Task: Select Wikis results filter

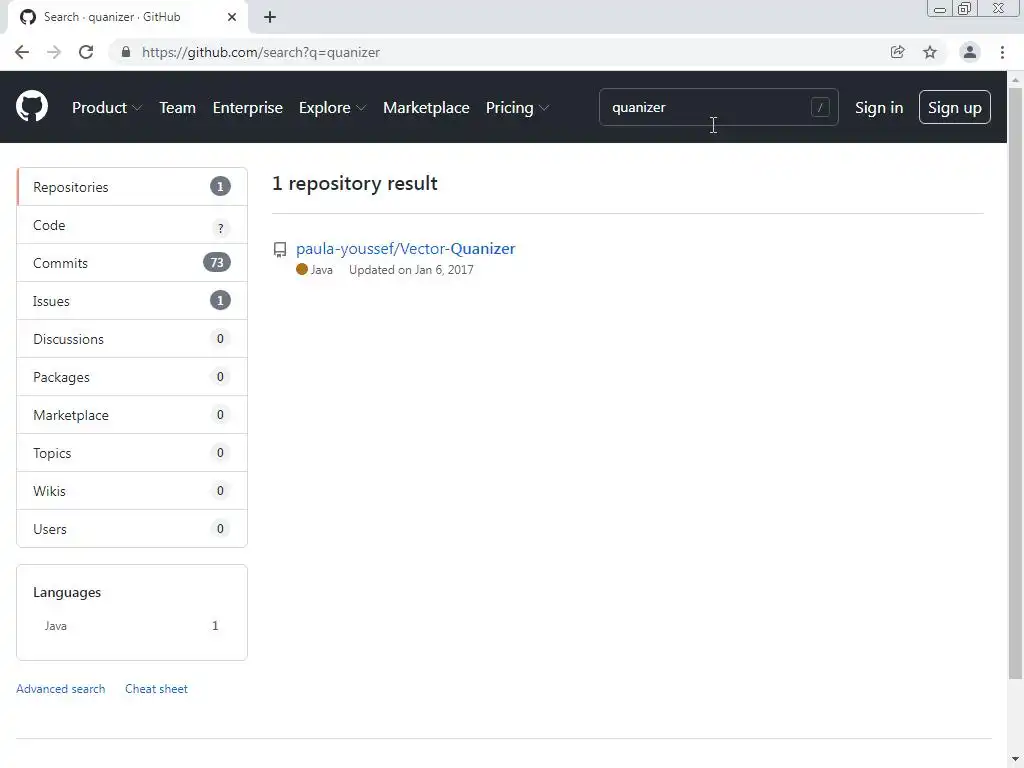Action: tap(132, 490)
